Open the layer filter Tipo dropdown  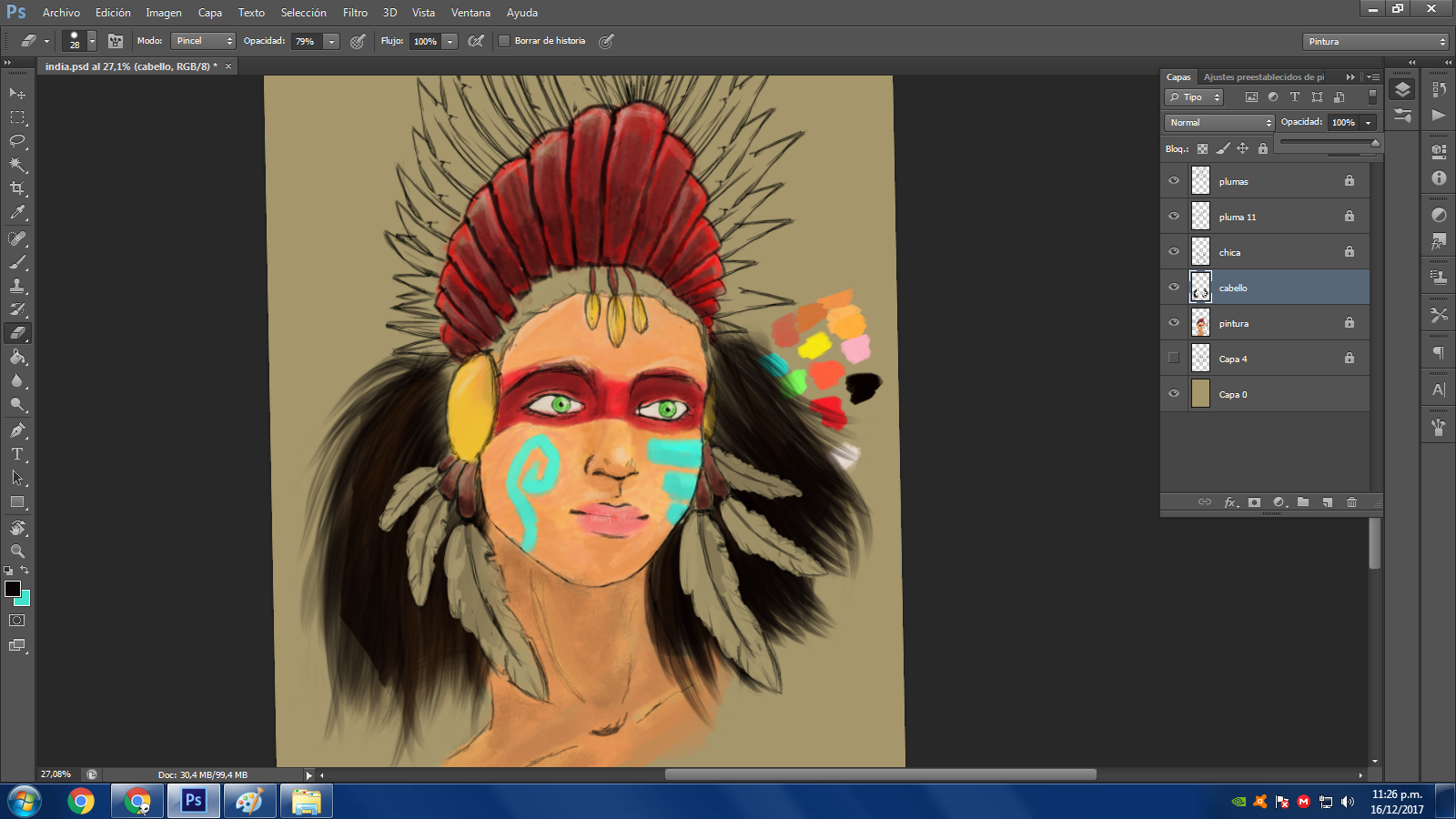pos(1194,97)
